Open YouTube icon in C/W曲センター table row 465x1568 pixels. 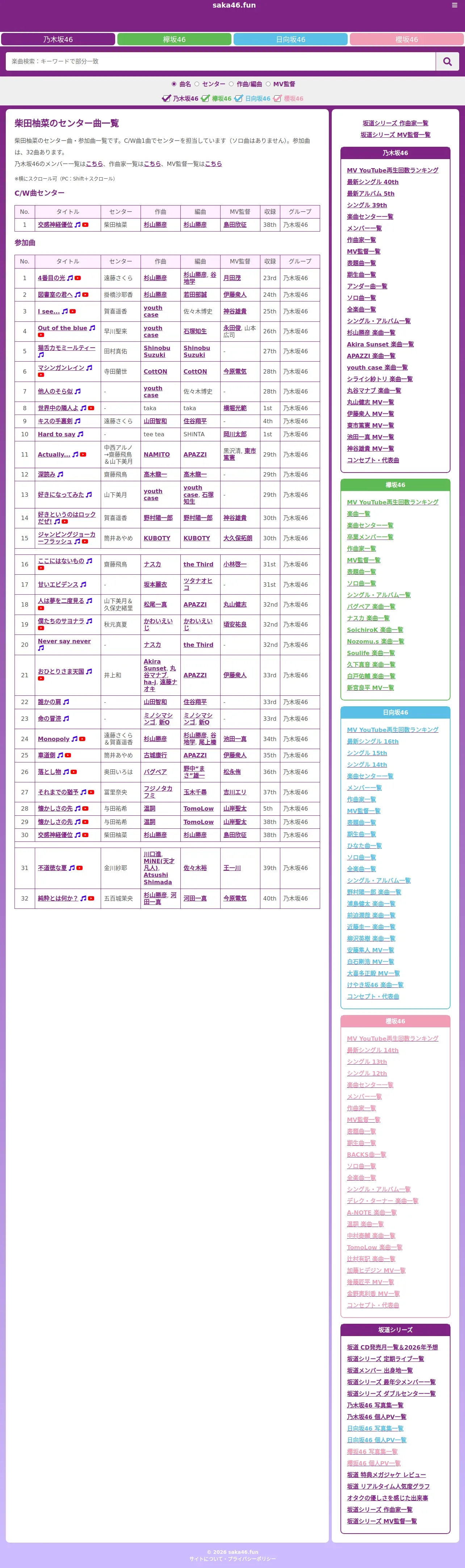(85, 225)
